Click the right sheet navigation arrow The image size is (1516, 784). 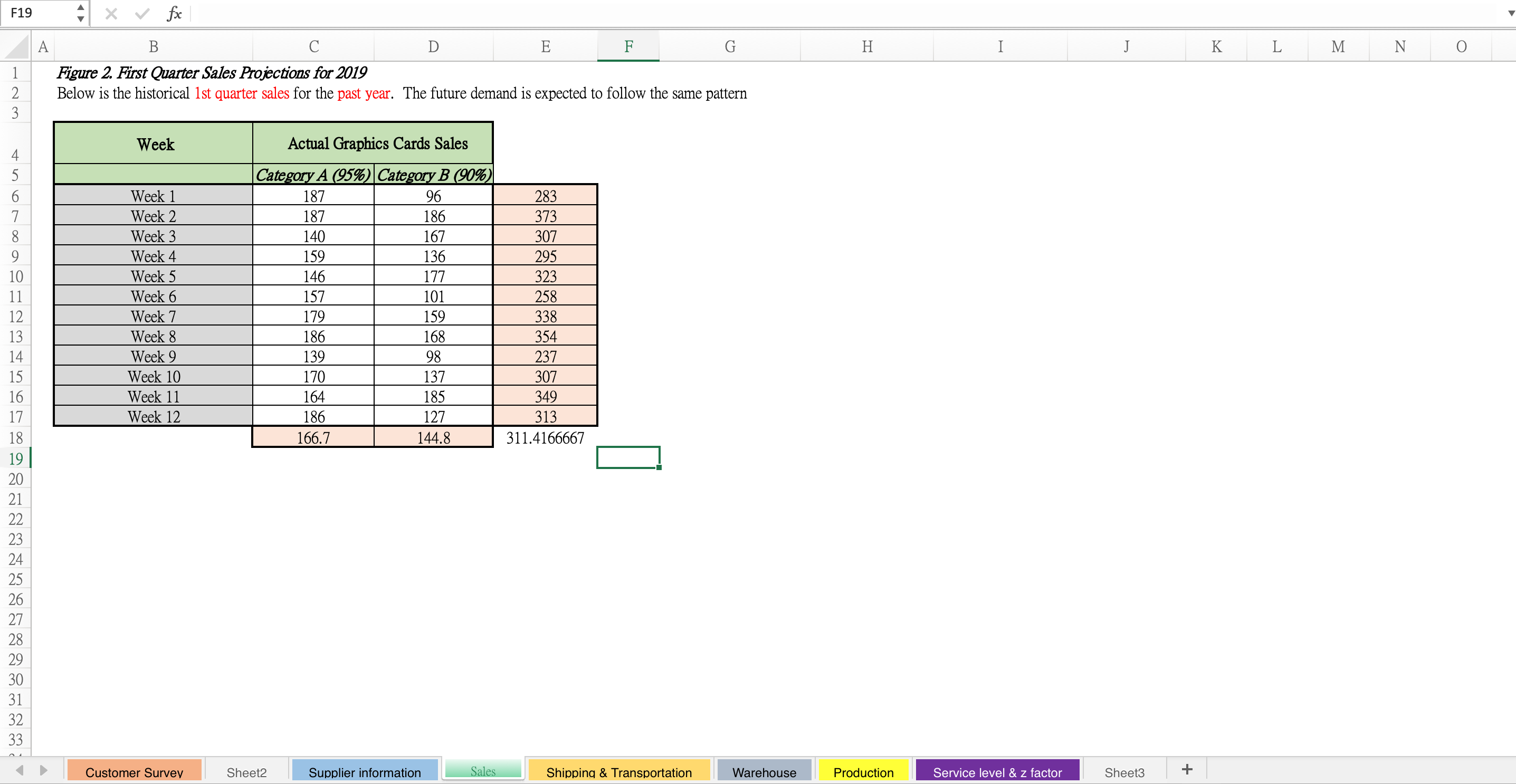42,770
